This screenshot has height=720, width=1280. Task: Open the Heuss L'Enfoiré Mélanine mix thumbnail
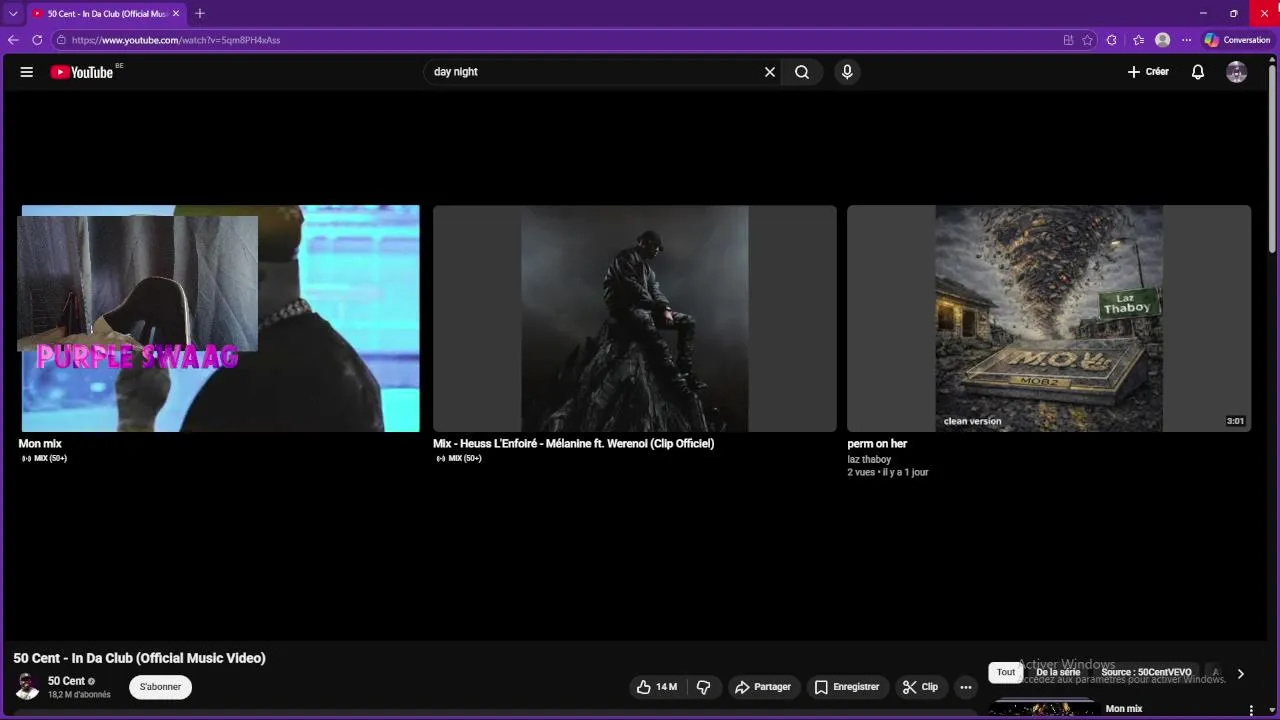(x=635, y=318)
